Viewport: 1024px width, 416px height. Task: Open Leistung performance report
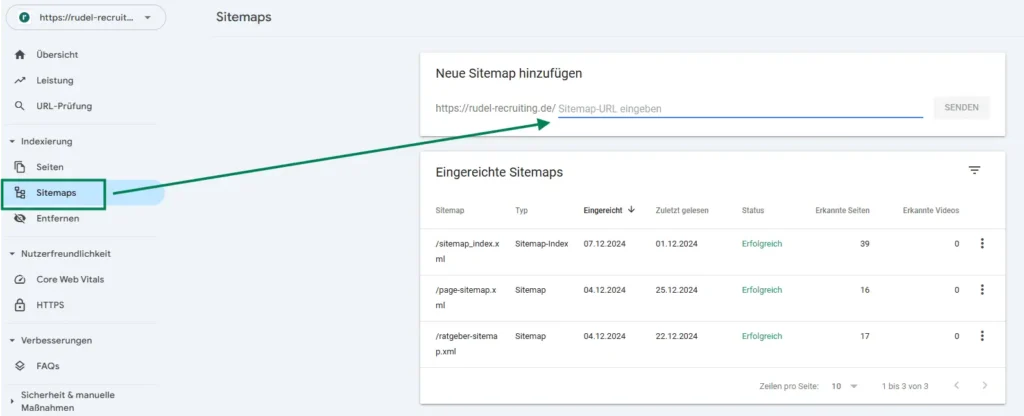(54, 80)
